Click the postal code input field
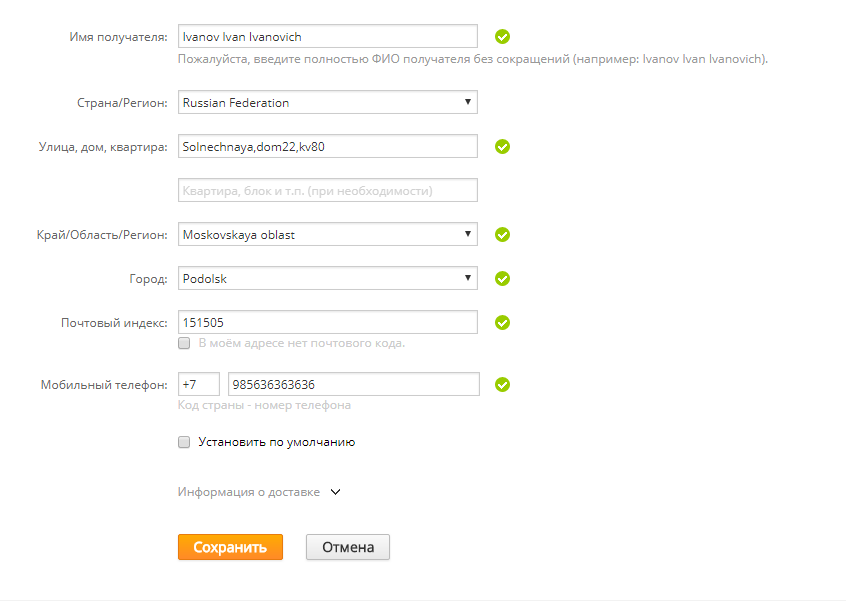This screenshot has width=846, height=601. 327,322
